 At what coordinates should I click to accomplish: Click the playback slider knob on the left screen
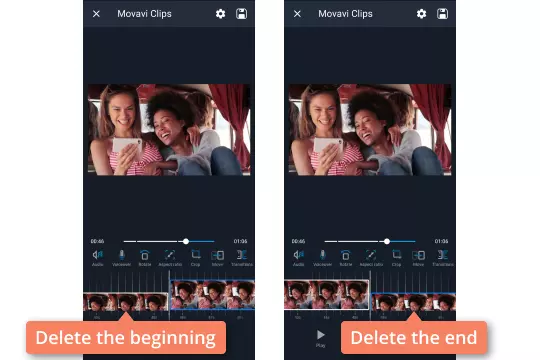point(186,241)
